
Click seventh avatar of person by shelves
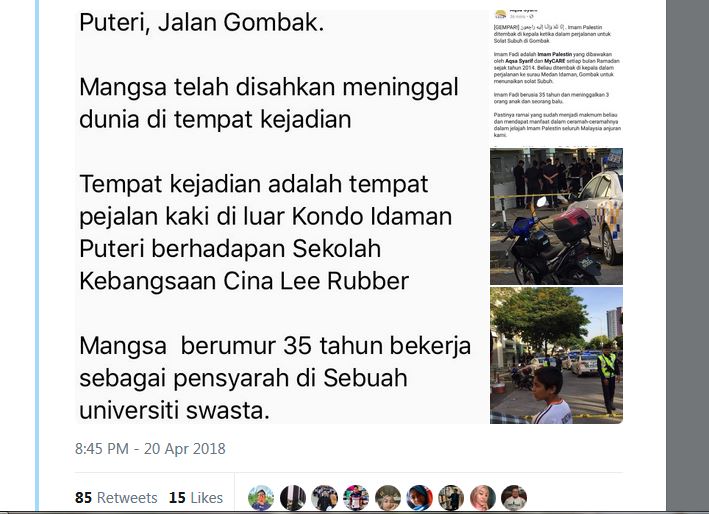click(451, 498)
